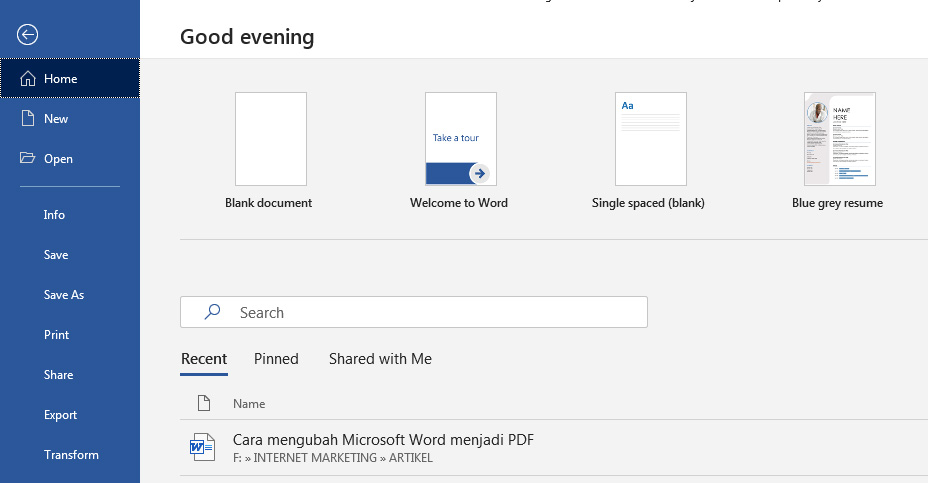Open the Info page

pyautogui.click(x=54, y=215)
